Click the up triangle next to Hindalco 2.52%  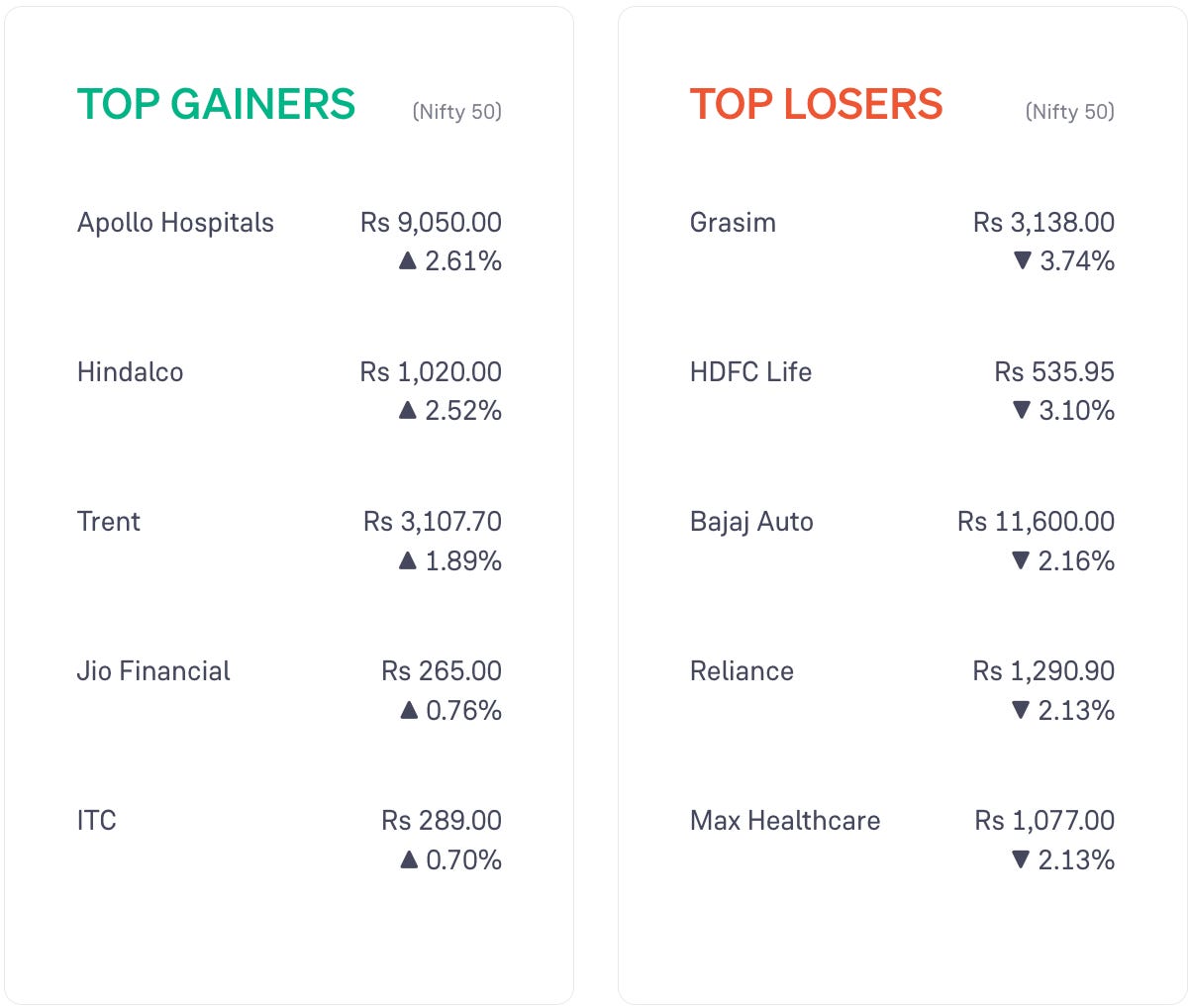pos(407,410)
